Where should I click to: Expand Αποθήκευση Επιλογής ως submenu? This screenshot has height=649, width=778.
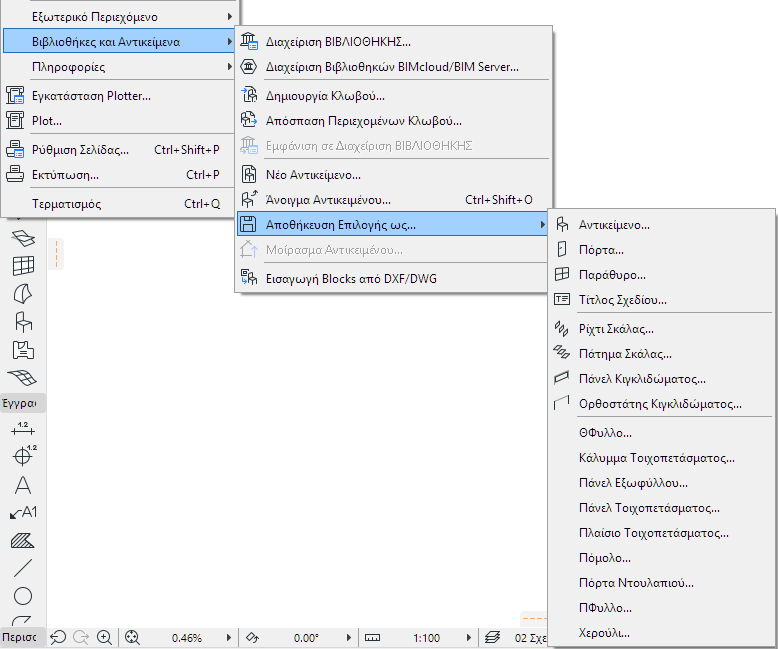(392, 225)
